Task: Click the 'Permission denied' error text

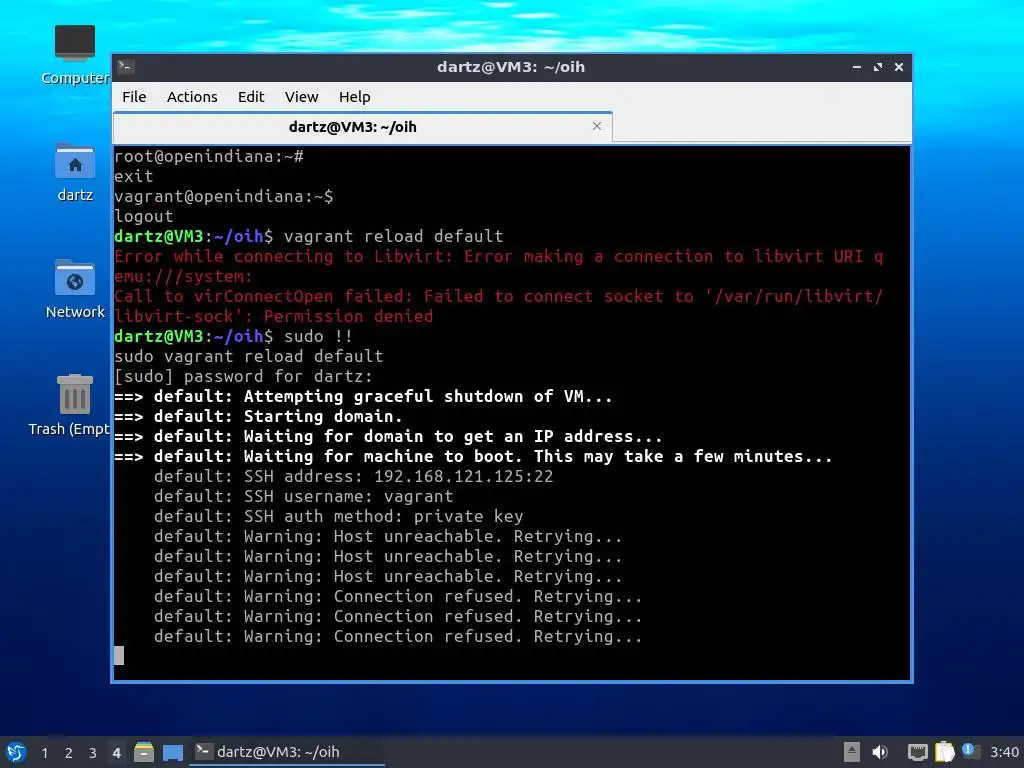Action: coord(348,317)
